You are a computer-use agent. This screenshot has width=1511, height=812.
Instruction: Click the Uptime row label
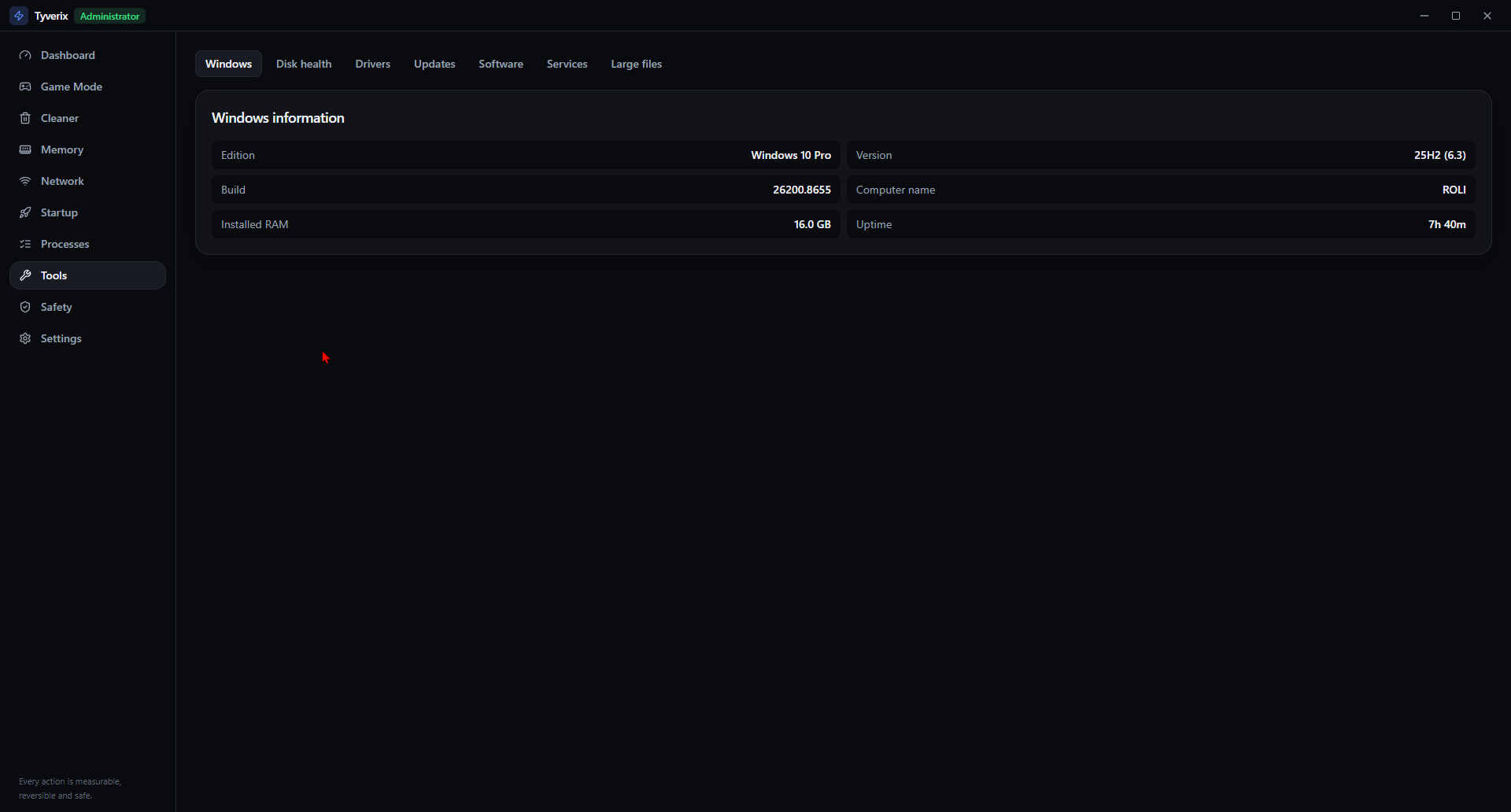click(x=874, y=224)
